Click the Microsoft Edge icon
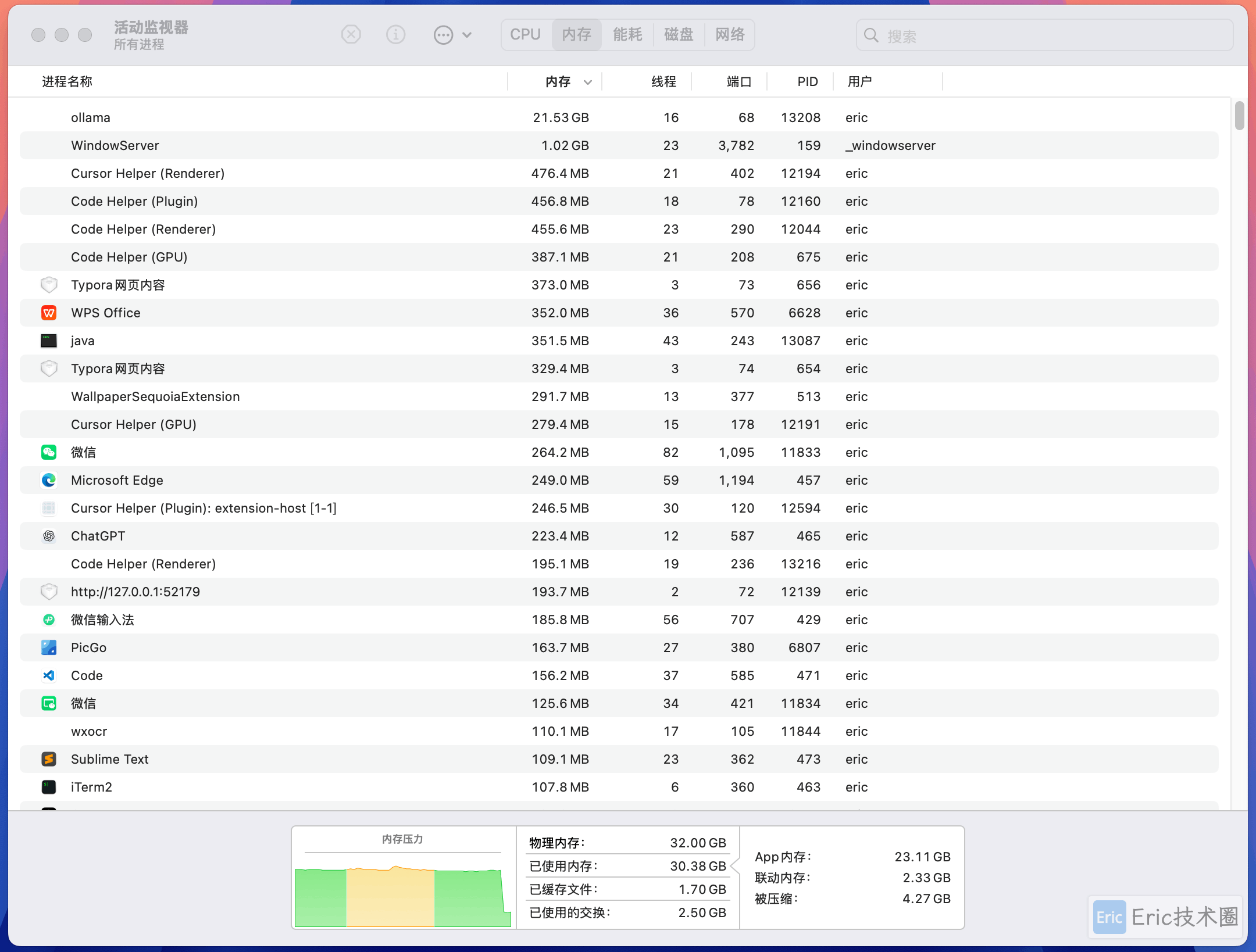Image resolution: width=1256 pixels, height=952 pixels. [49, 480]
